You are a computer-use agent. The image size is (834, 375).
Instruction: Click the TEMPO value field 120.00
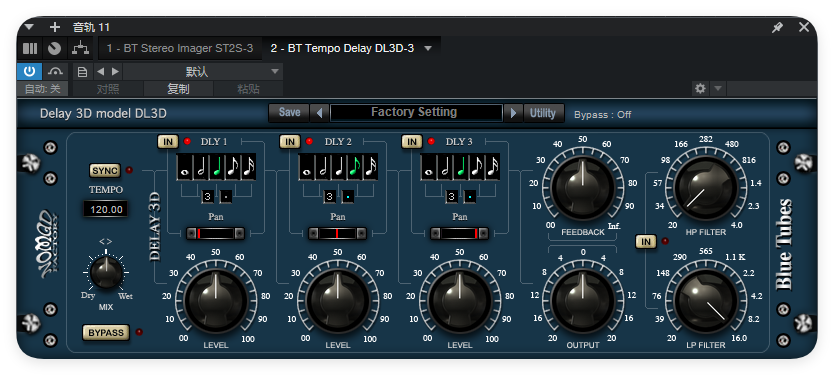point(106,209)
